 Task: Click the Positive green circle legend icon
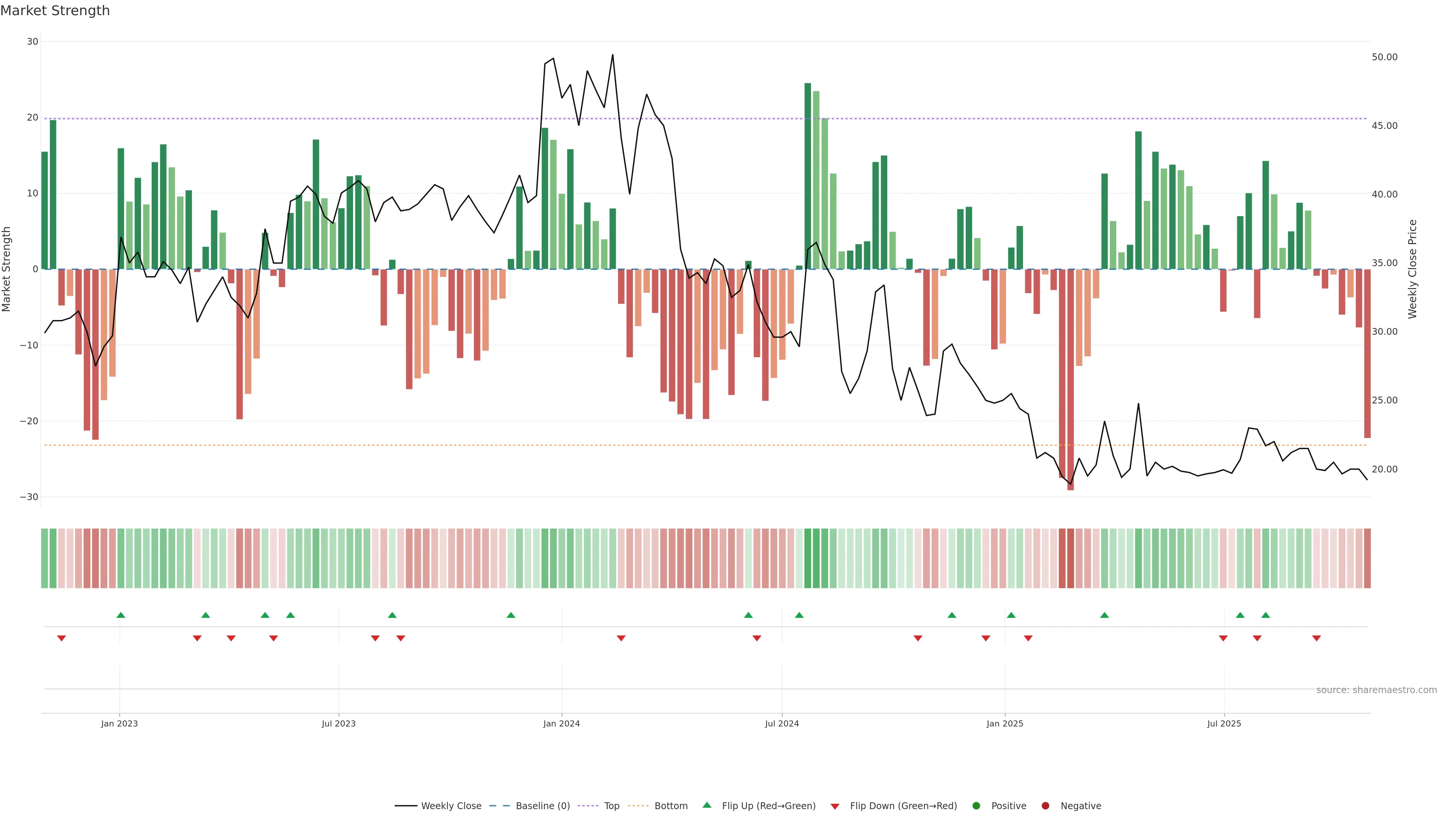click(x=976, y=806)
